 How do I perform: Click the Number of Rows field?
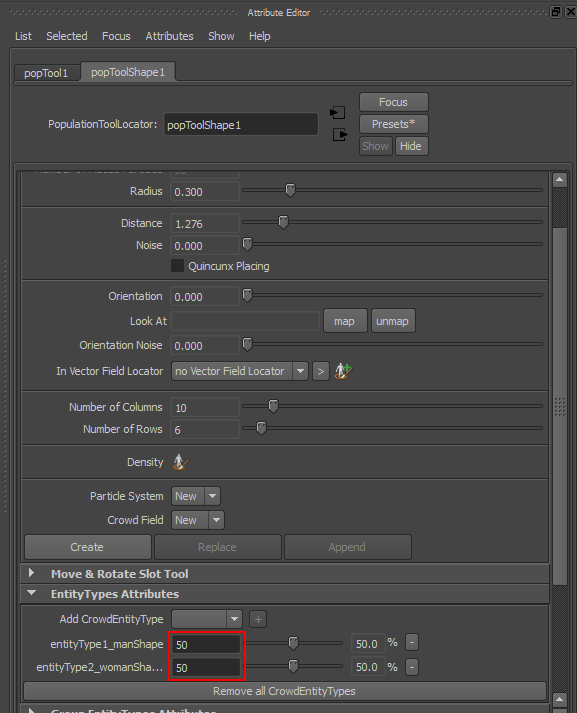205,429
